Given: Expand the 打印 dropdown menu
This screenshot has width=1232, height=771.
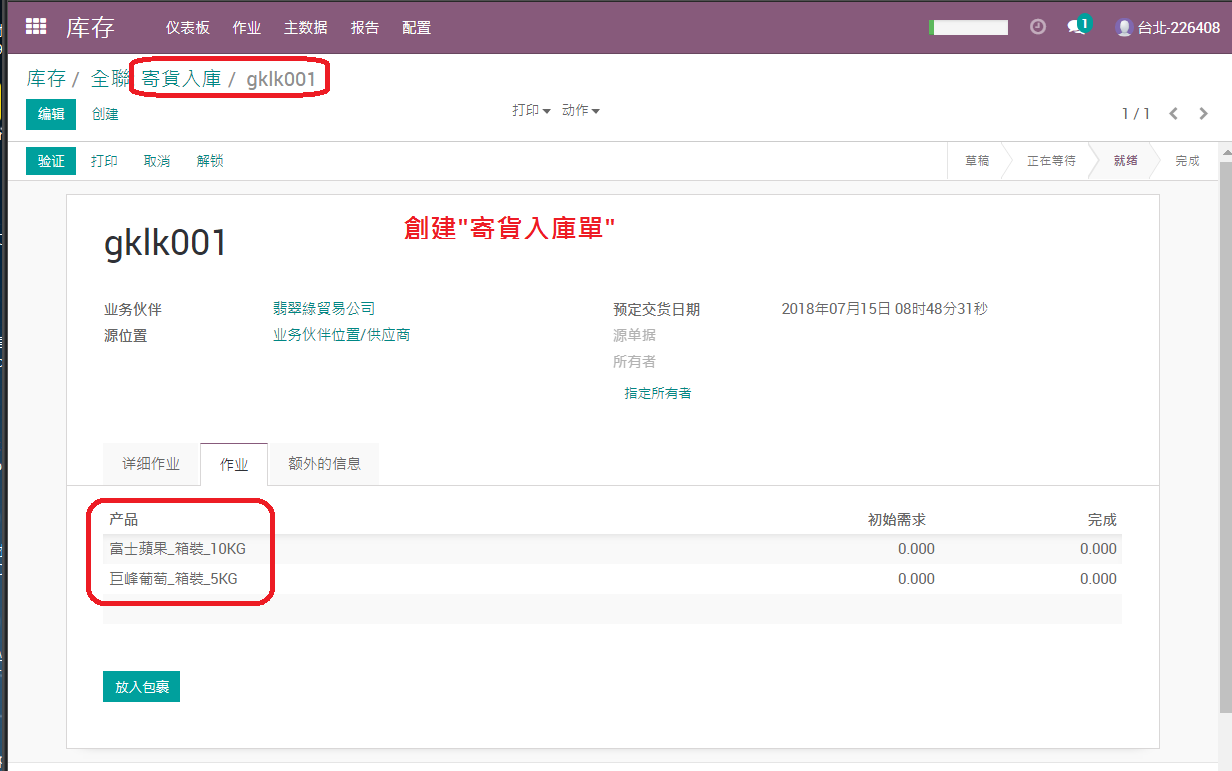Looking at the screenshot, I should [532, 111].
